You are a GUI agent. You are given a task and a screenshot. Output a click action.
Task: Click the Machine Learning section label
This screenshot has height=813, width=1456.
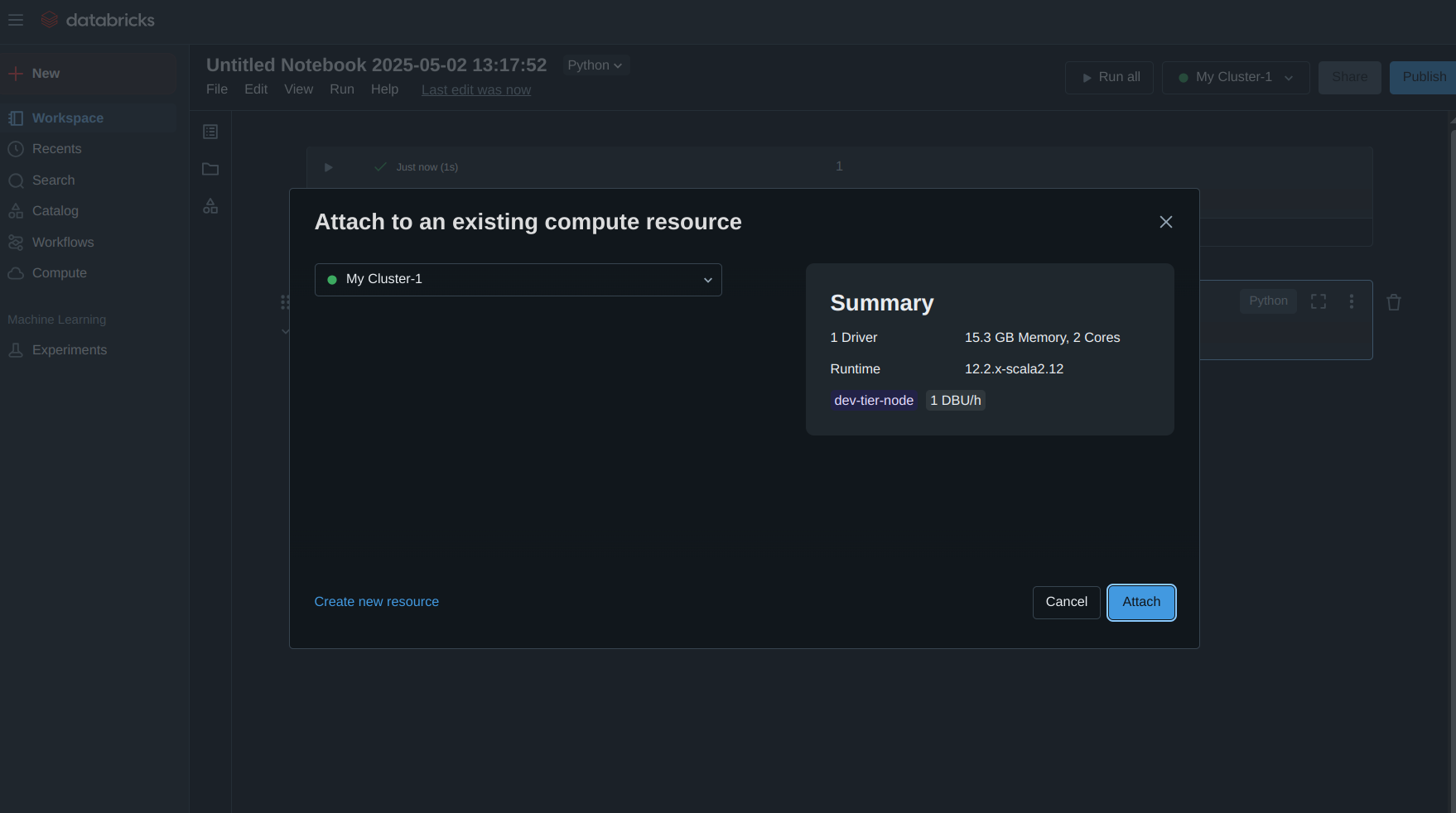click(x=57, y=320)
